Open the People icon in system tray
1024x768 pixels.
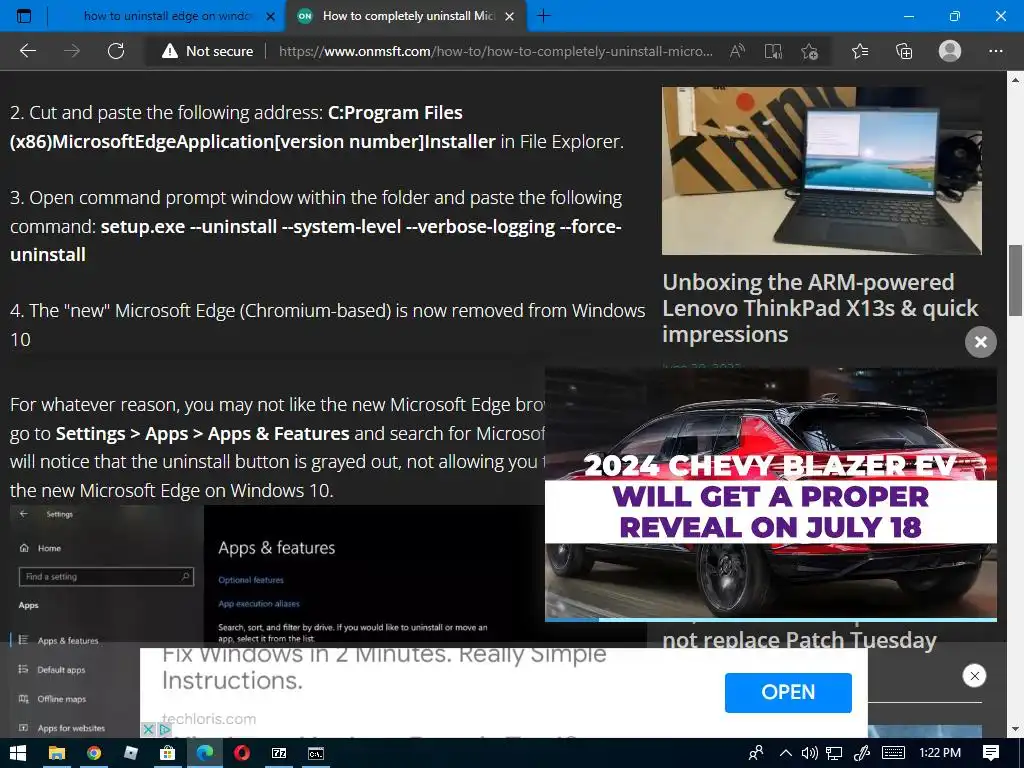pos(756,753)
